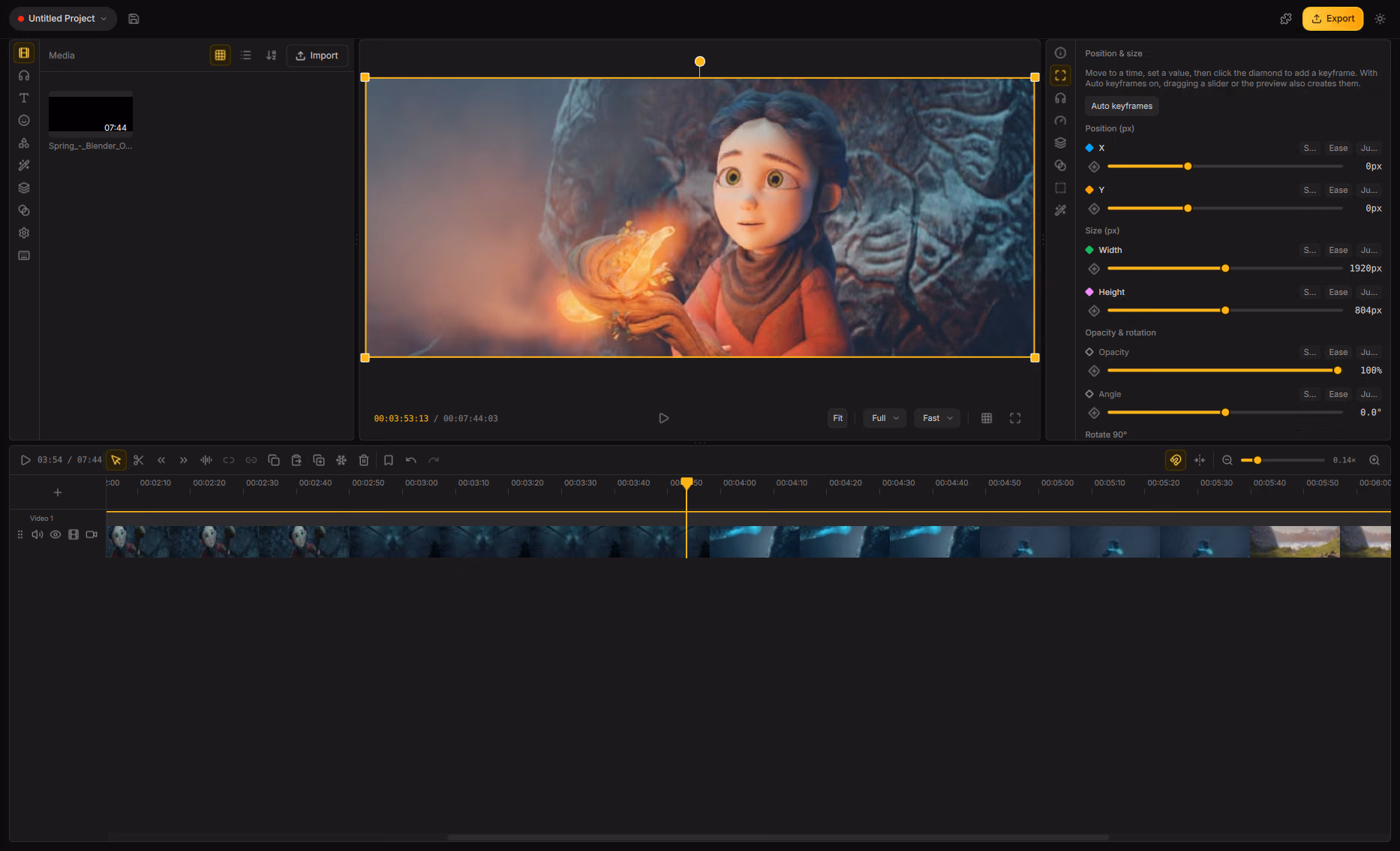Open the gear settings panel in the left sidebar
Image resolution: width=1400 pixels, height=851 pixels.
(x=24, y=233)
